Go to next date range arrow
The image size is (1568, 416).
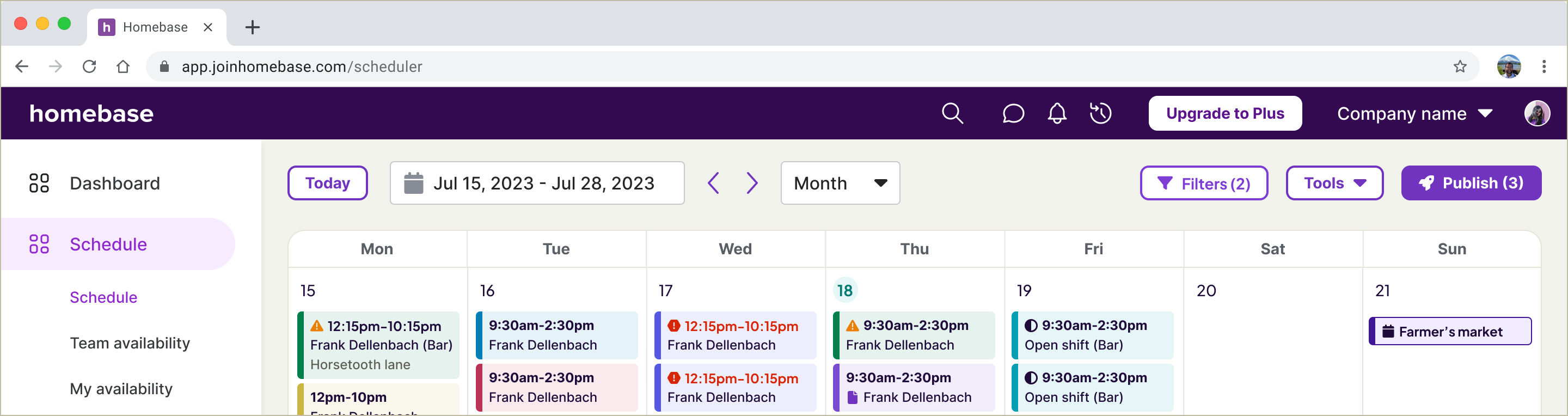[752, 183]
